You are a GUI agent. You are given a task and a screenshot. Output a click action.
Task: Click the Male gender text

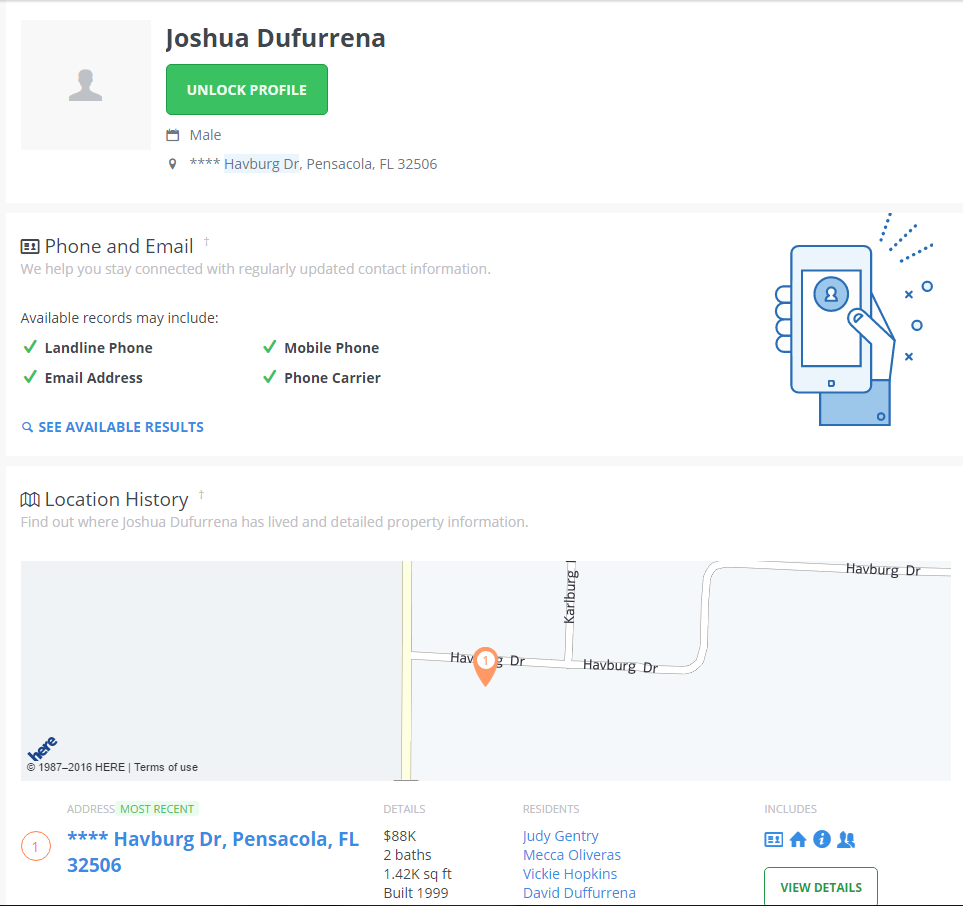[x=205, y=135]
